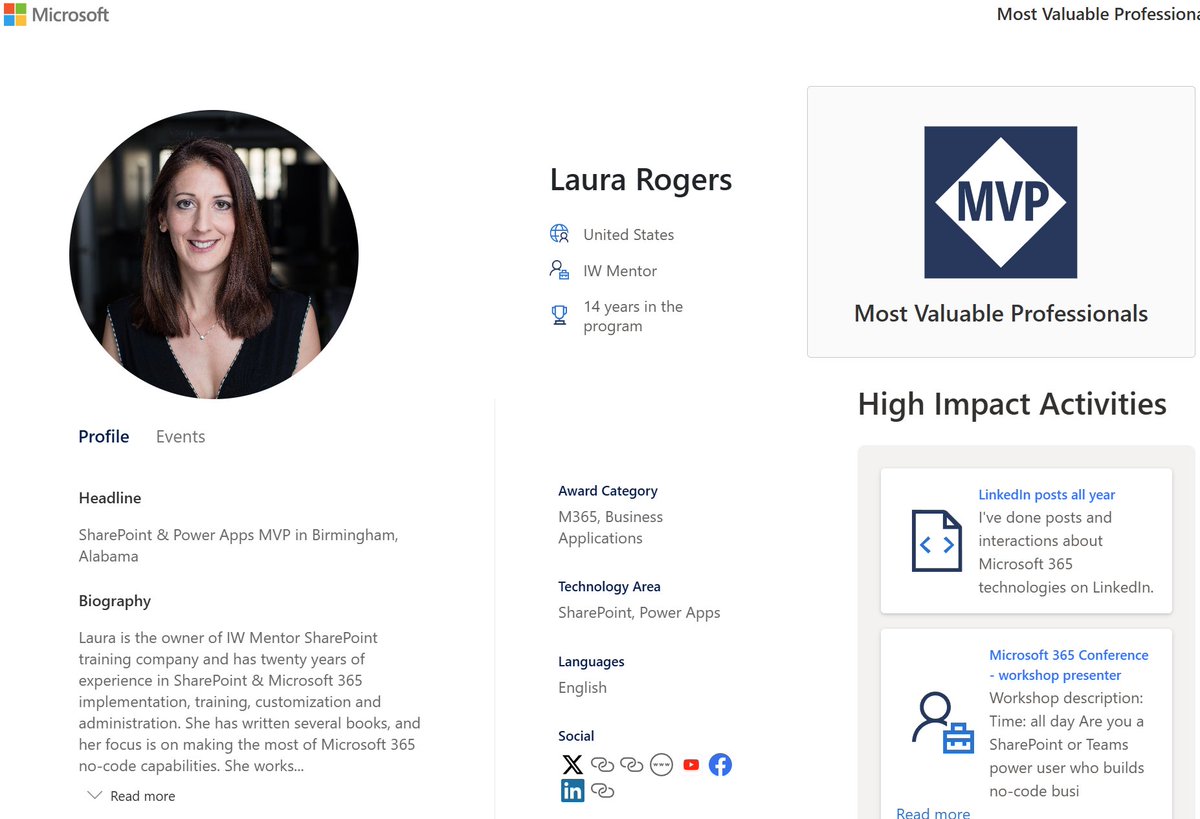
Task: Click the company icon beside IW Mentor
Action: coord(559,270)
